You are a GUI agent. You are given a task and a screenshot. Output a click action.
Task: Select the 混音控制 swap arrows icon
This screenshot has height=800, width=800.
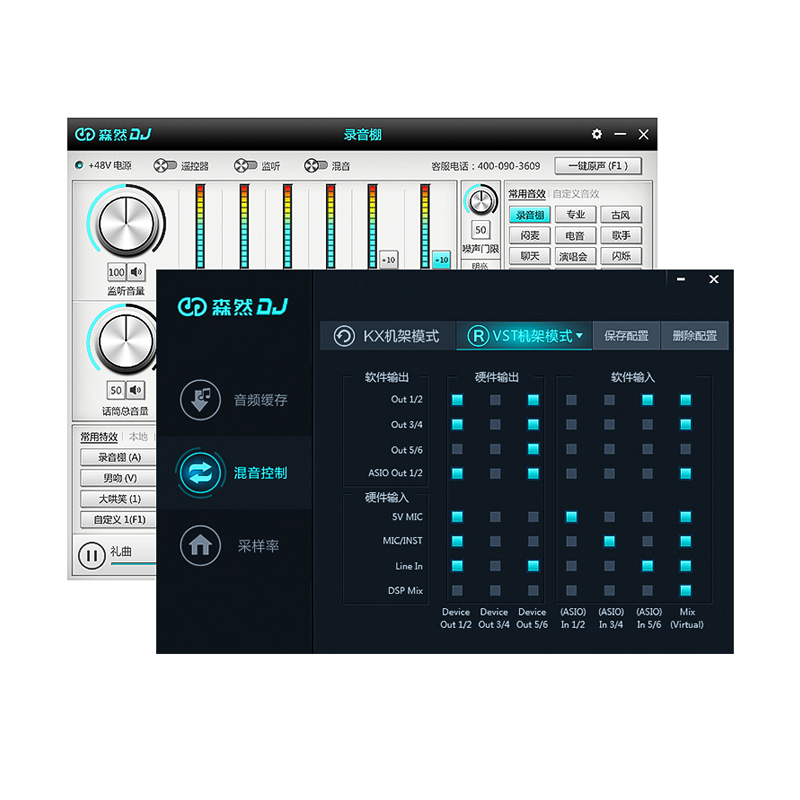(200, 473)
